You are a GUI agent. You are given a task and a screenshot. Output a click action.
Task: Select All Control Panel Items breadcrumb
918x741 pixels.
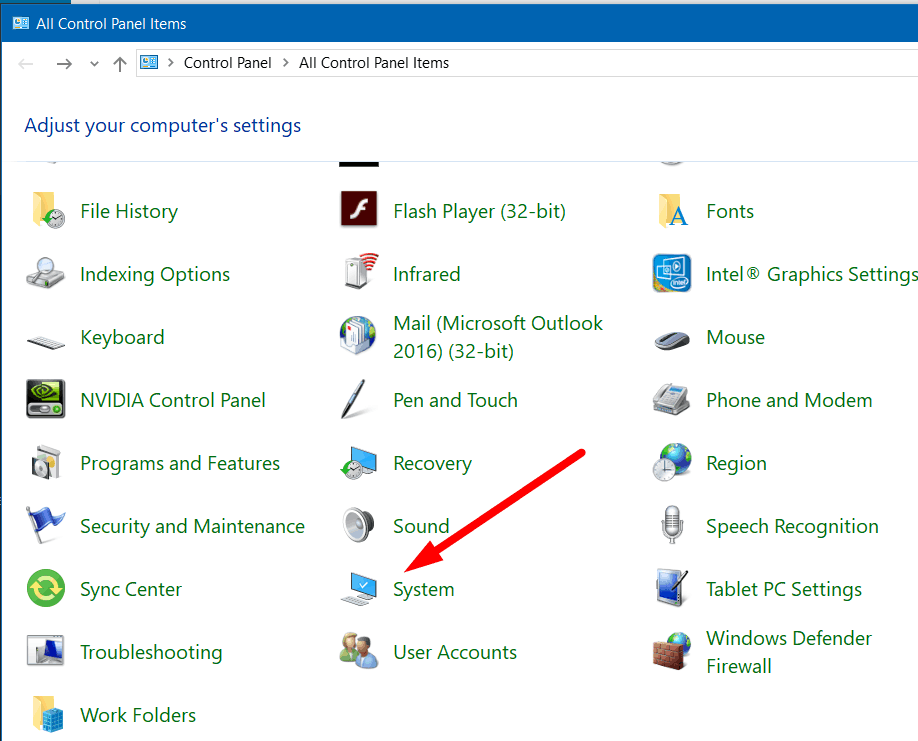(x=374, y=63)
